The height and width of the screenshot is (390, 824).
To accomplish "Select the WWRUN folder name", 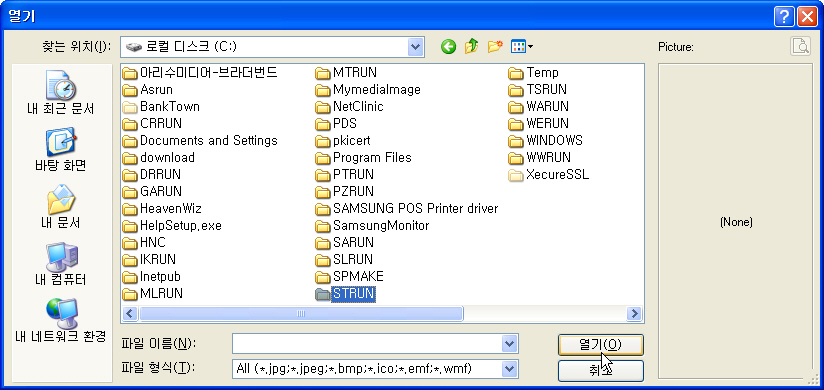I will point(549,157).
